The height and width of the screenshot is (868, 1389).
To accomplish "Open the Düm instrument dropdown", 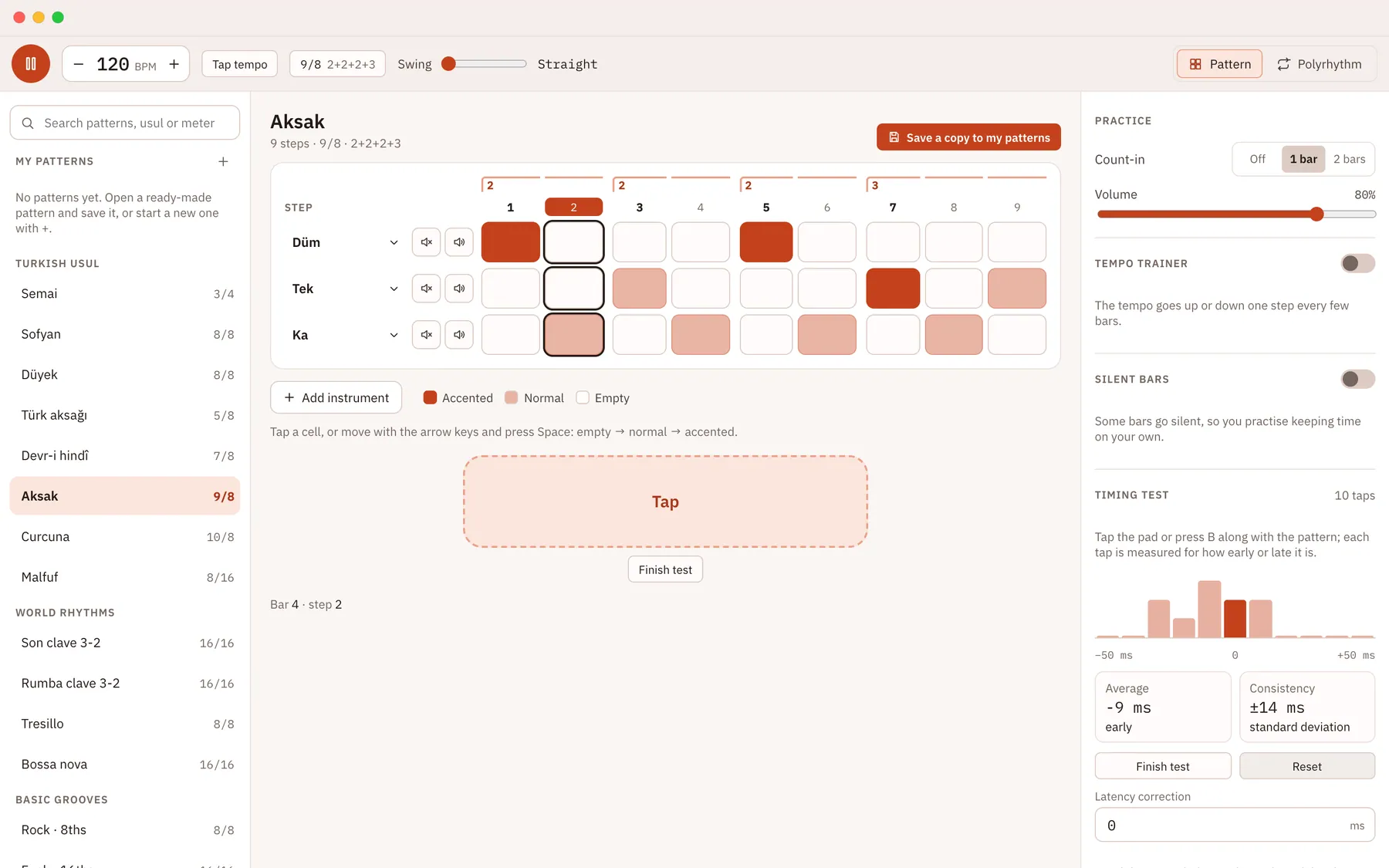I will [x=345, y=242].
